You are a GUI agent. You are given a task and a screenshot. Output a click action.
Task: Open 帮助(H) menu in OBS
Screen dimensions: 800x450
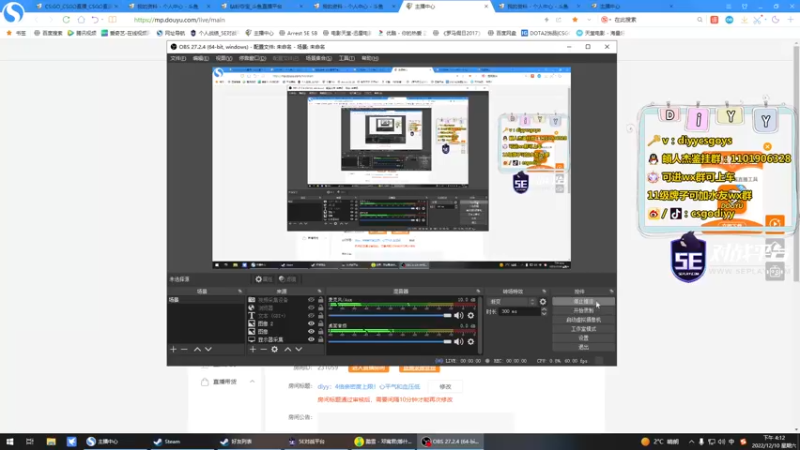point(370,58)
